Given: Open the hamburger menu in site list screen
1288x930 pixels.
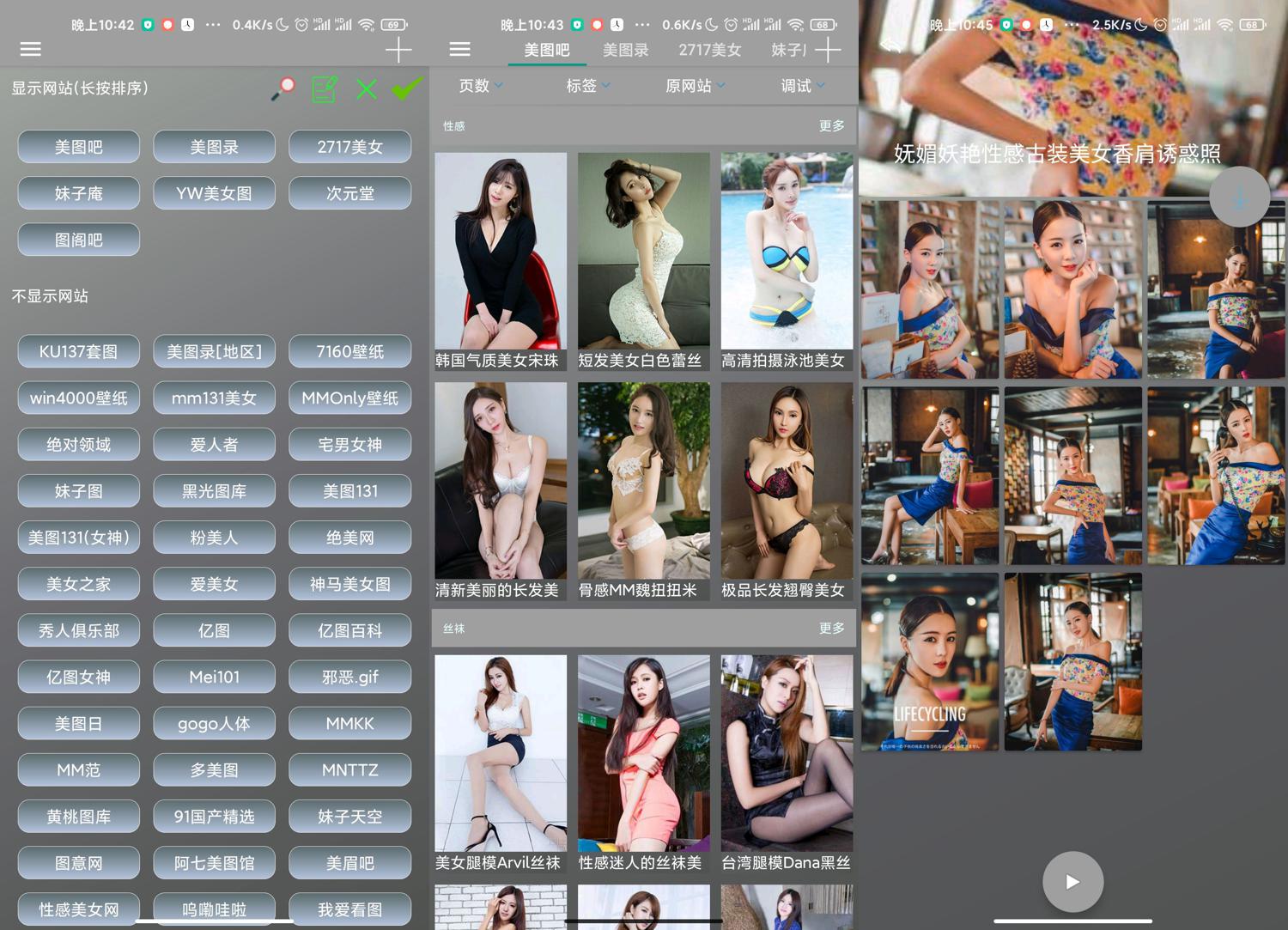Looking at the screenshot, I should tap(31, 49).
